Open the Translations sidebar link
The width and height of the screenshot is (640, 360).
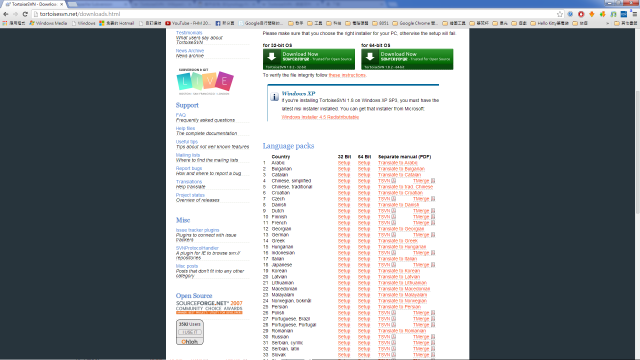189,182
